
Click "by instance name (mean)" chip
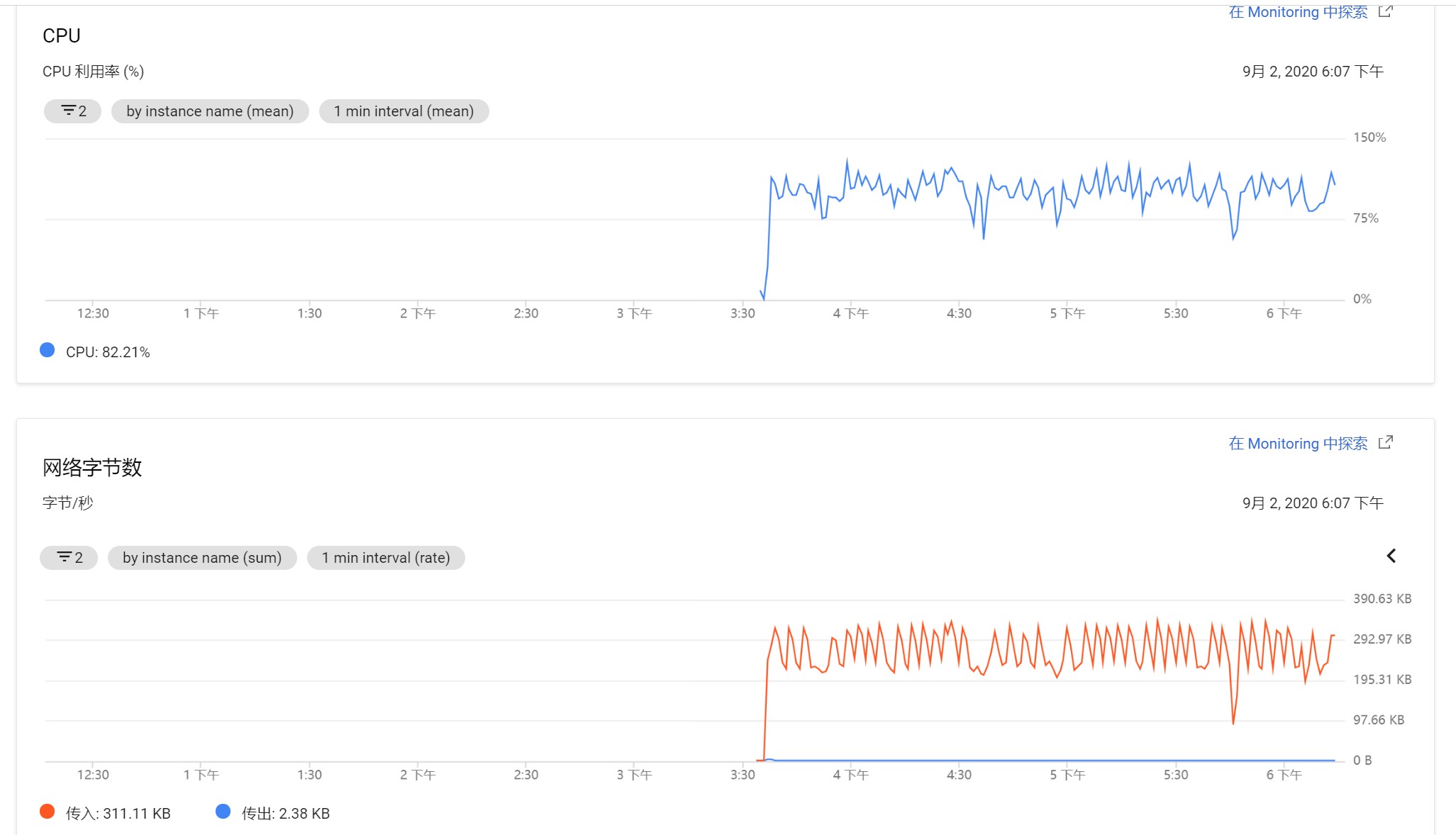[210, 111]
